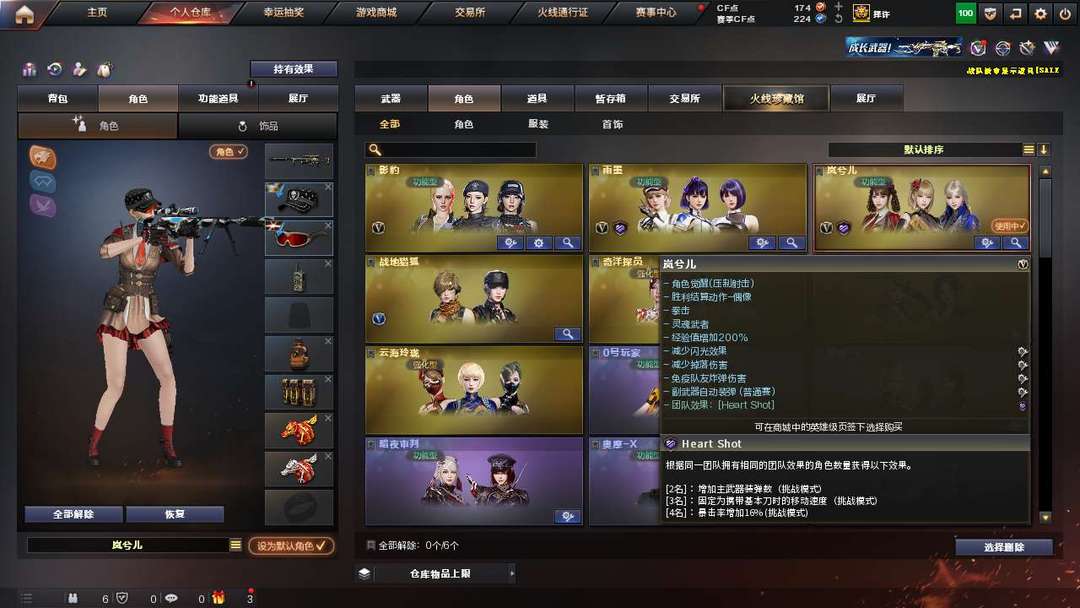Toggle sort direction arrow icon
Screen dimensions: 1080x608
pos(1044,149)
